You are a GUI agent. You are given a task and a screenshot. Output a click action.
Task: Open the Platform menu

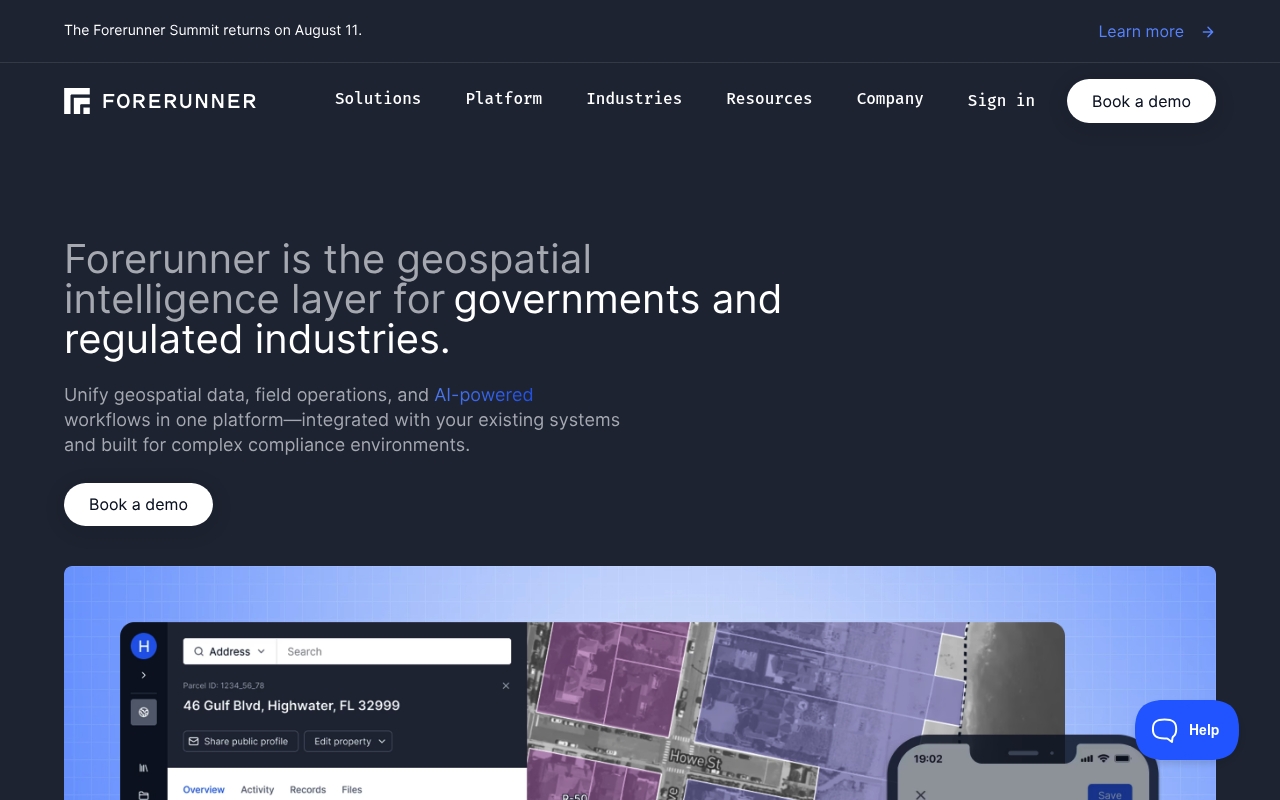[504, 98]
